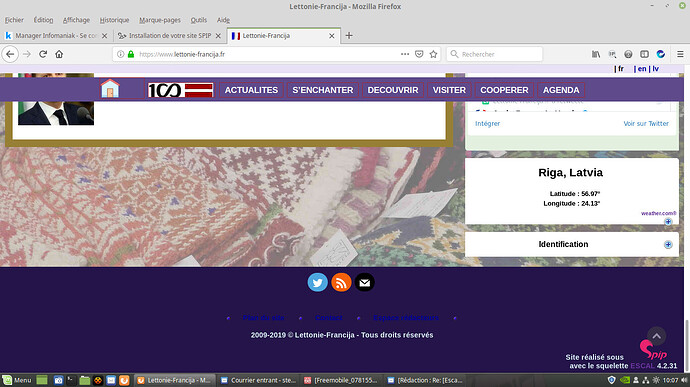Close the Manager Infomaniak tab
Viewport: 690px width, 387px height.
pyautogui.click(x=105, y=36)
